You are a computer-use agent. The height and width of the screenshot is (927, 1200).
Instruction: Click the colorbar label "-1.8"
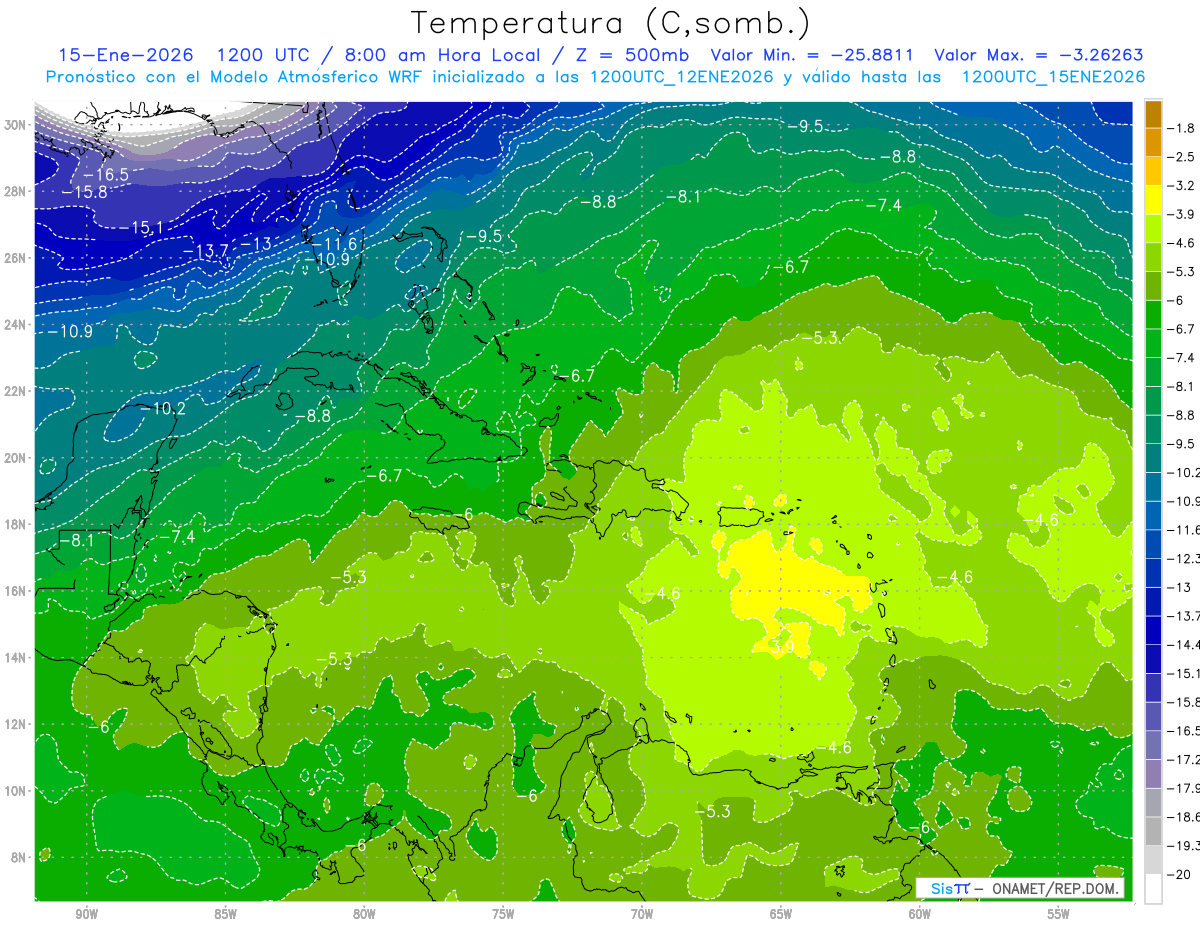click(1181, 128)
